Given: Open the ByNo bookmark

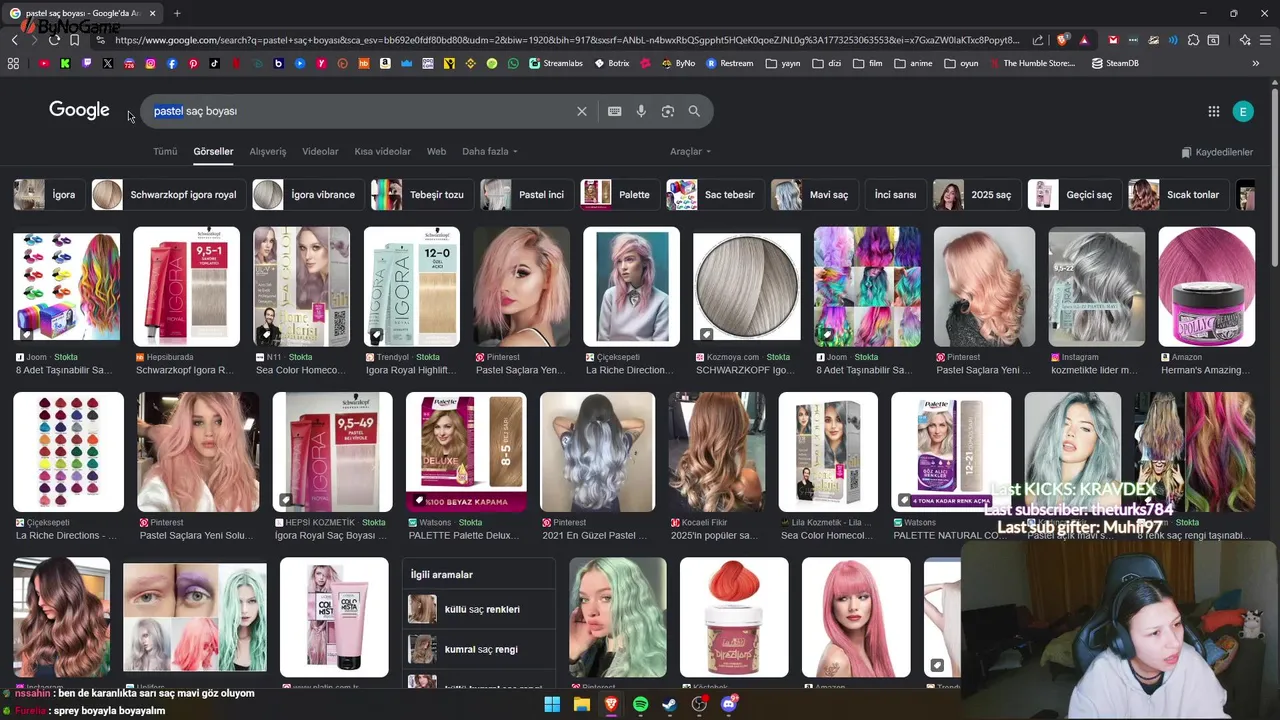Looking at the screenshot, I should [x=677, y=63].
